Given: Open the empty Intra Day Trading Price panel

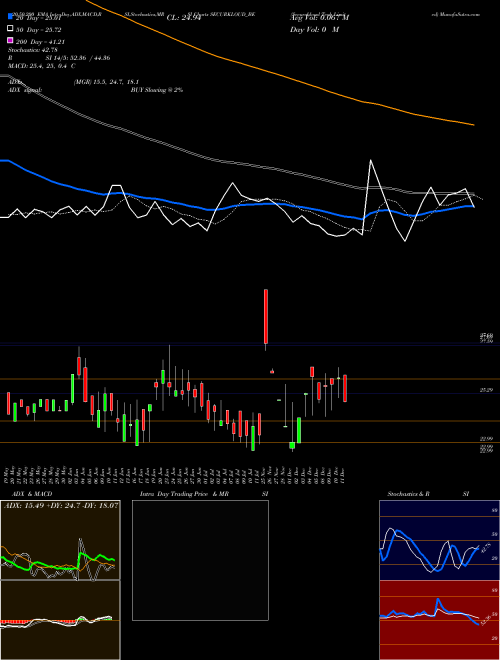Looking at the screenshot, I should (200, 560).
